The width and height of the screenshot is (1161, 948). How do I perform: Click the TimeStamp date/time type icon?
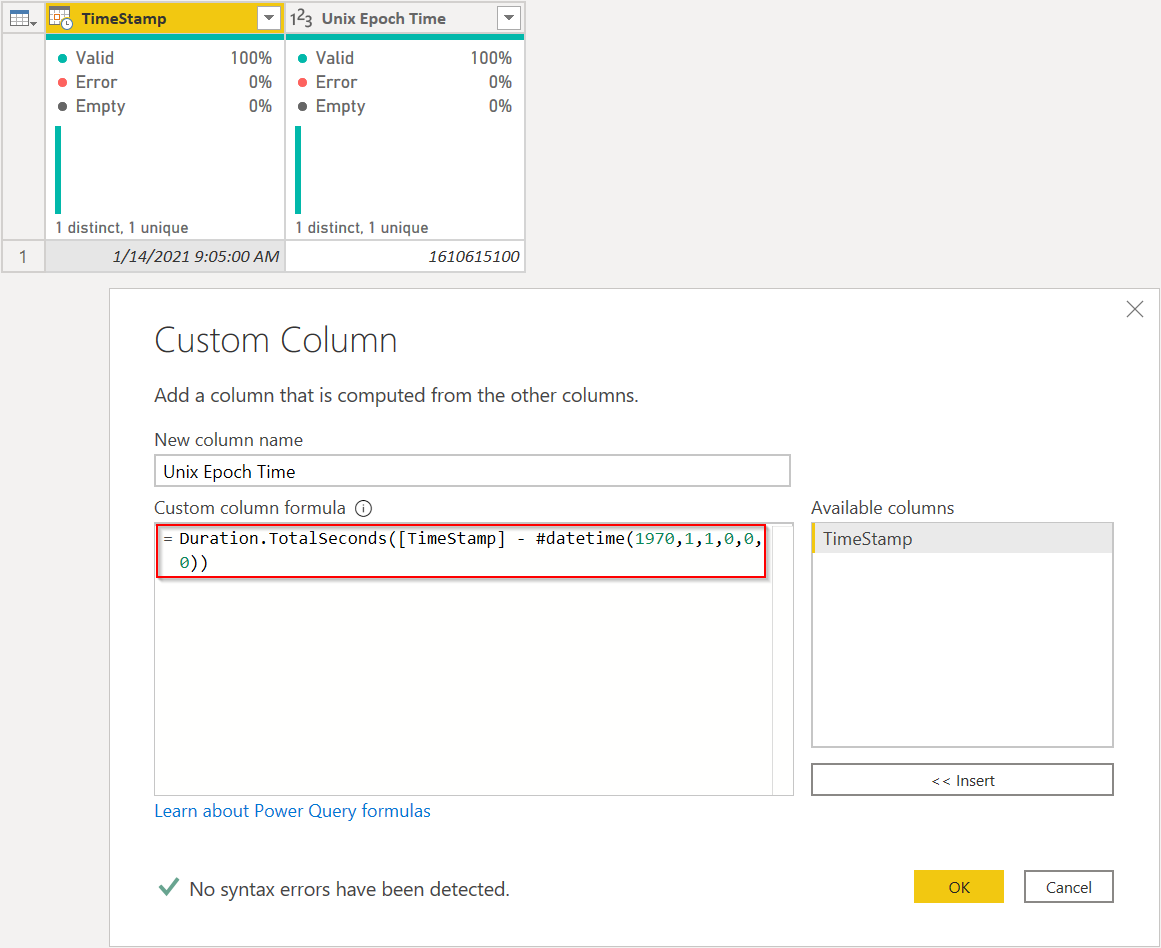[x=61, y=19]
